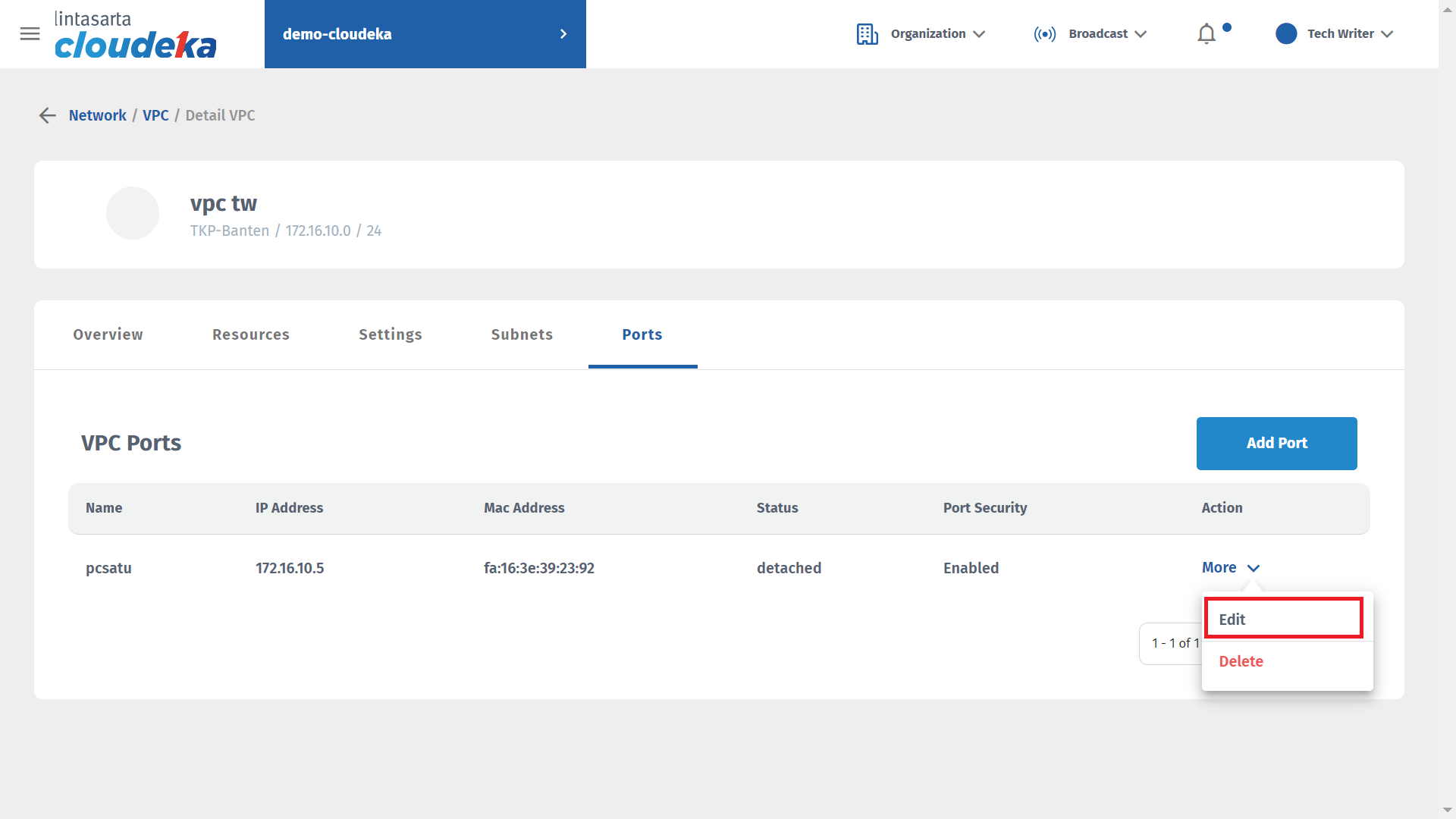Open the demo-cloudeka project selector
The height and width of the screenshot is (819, 1456).
point(425,34)
